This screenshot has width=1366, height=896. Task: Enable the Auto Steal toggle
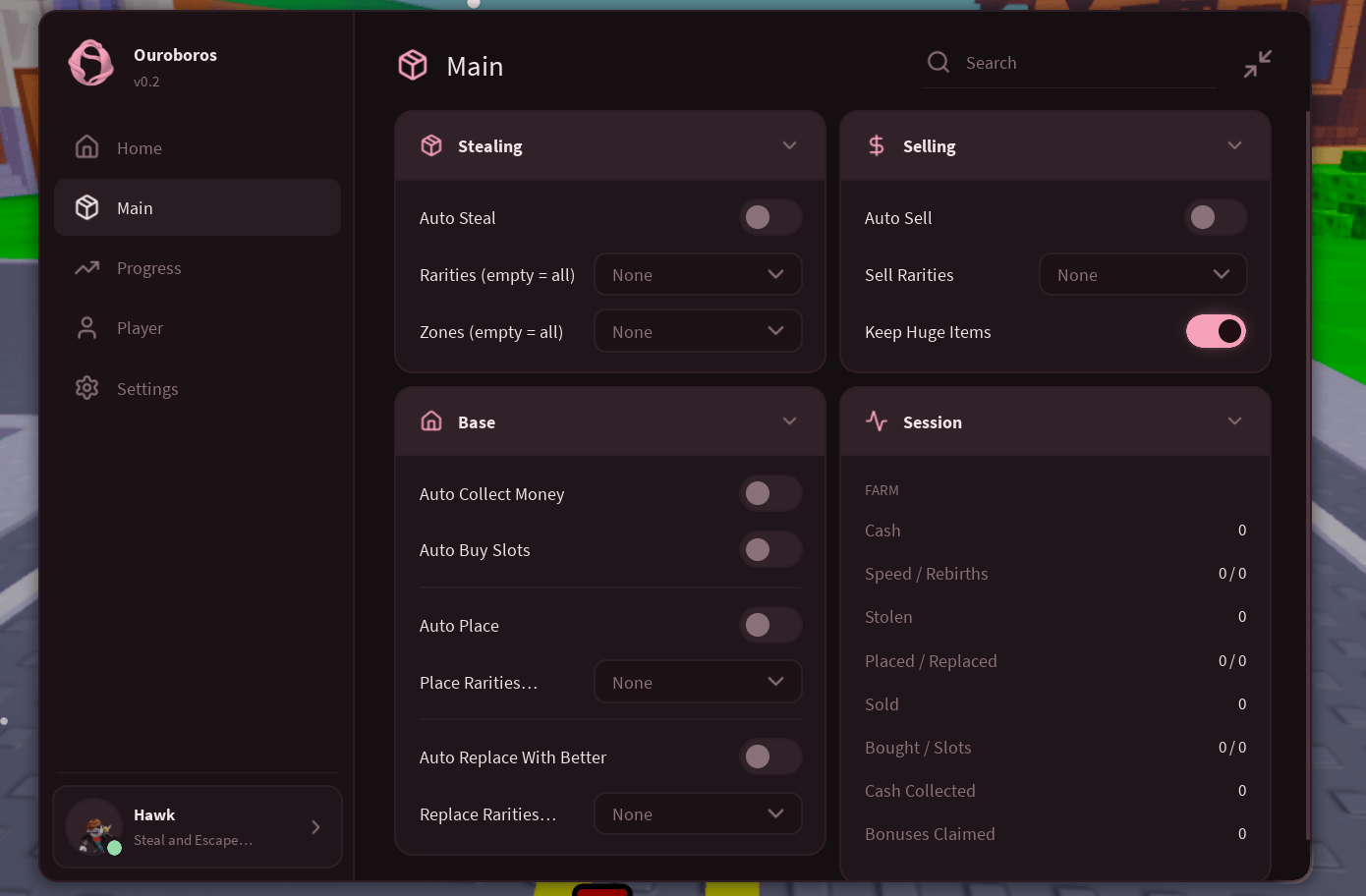(770, 217)
